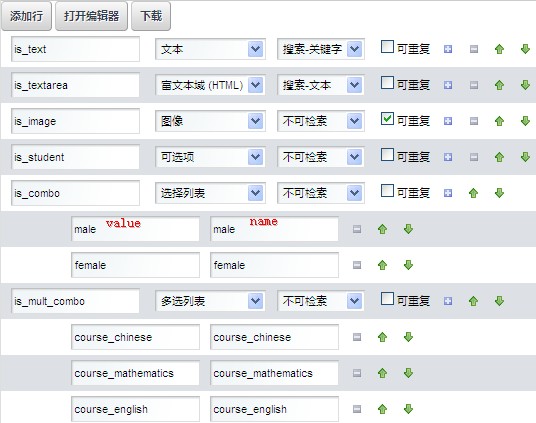Move male option down

[408, 229]
